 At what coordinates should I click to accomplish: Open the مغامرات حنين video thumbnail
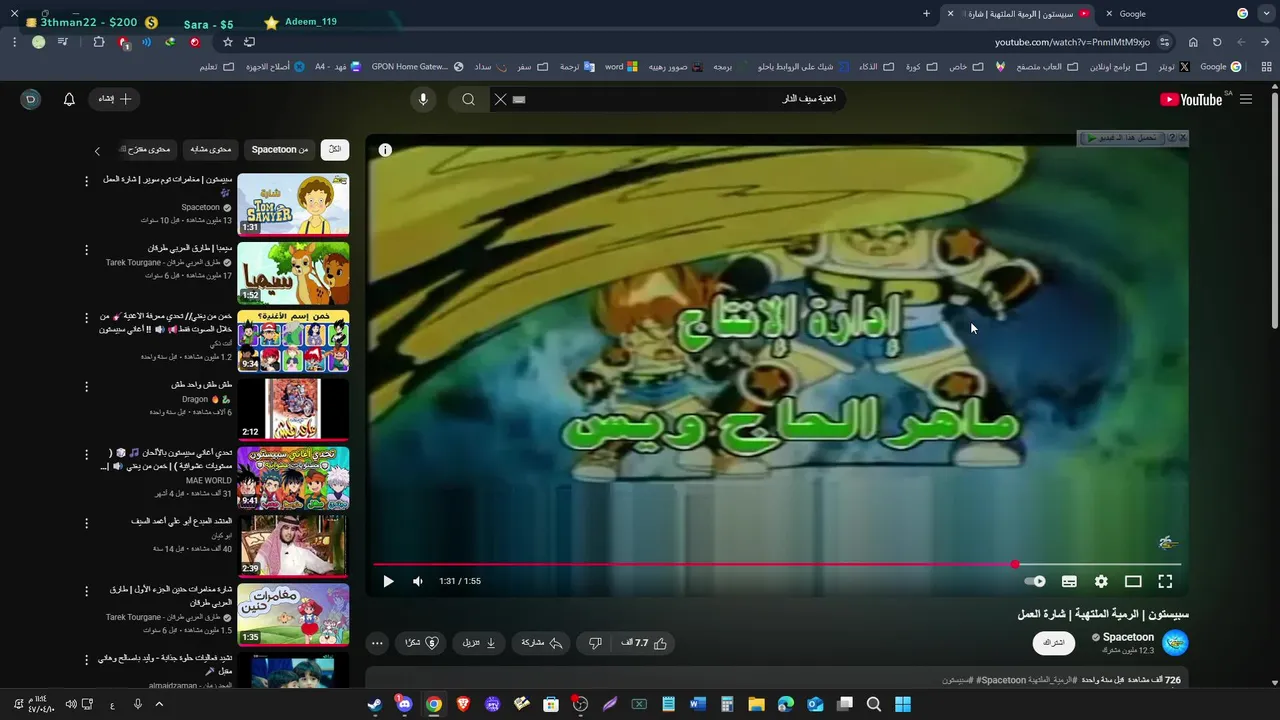293,614
